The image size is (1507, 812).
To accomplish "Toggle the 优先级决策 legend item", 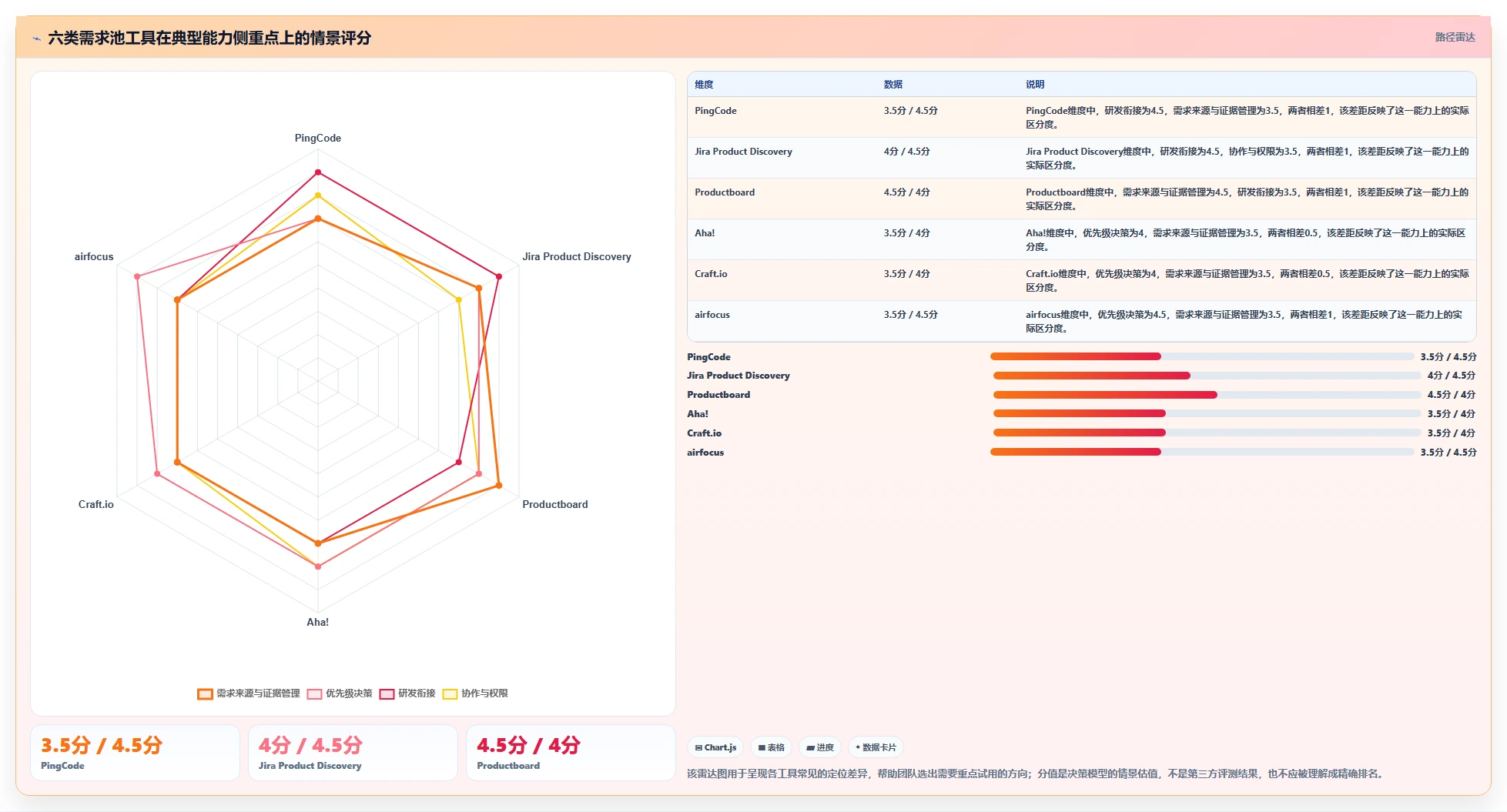I will tap(340, 693).
